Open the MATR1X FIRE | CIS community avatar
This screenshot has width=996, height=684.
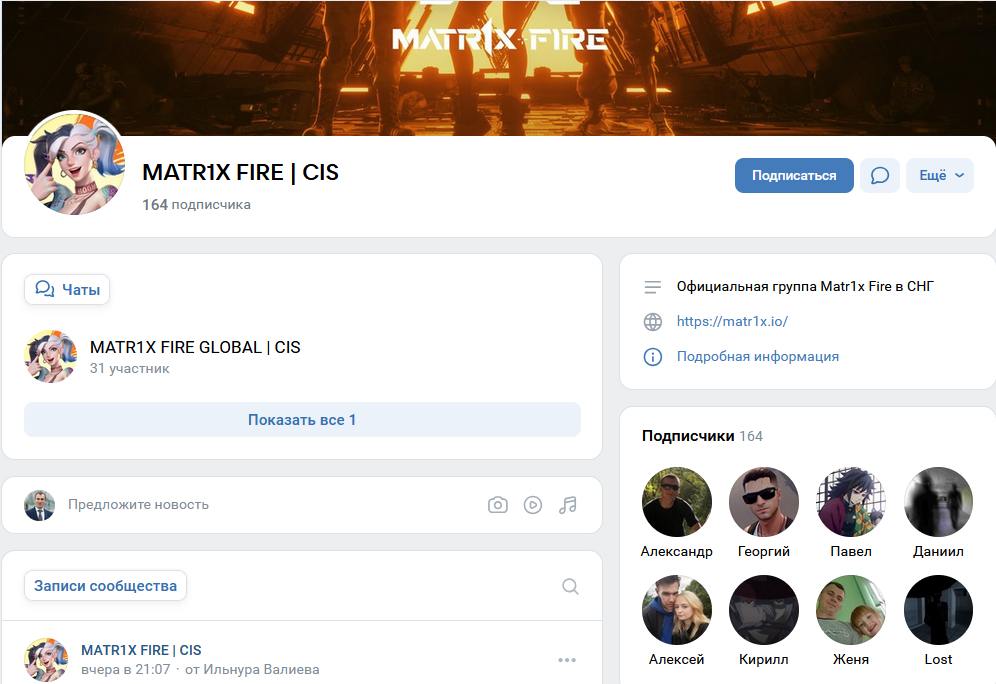point(74,163)
